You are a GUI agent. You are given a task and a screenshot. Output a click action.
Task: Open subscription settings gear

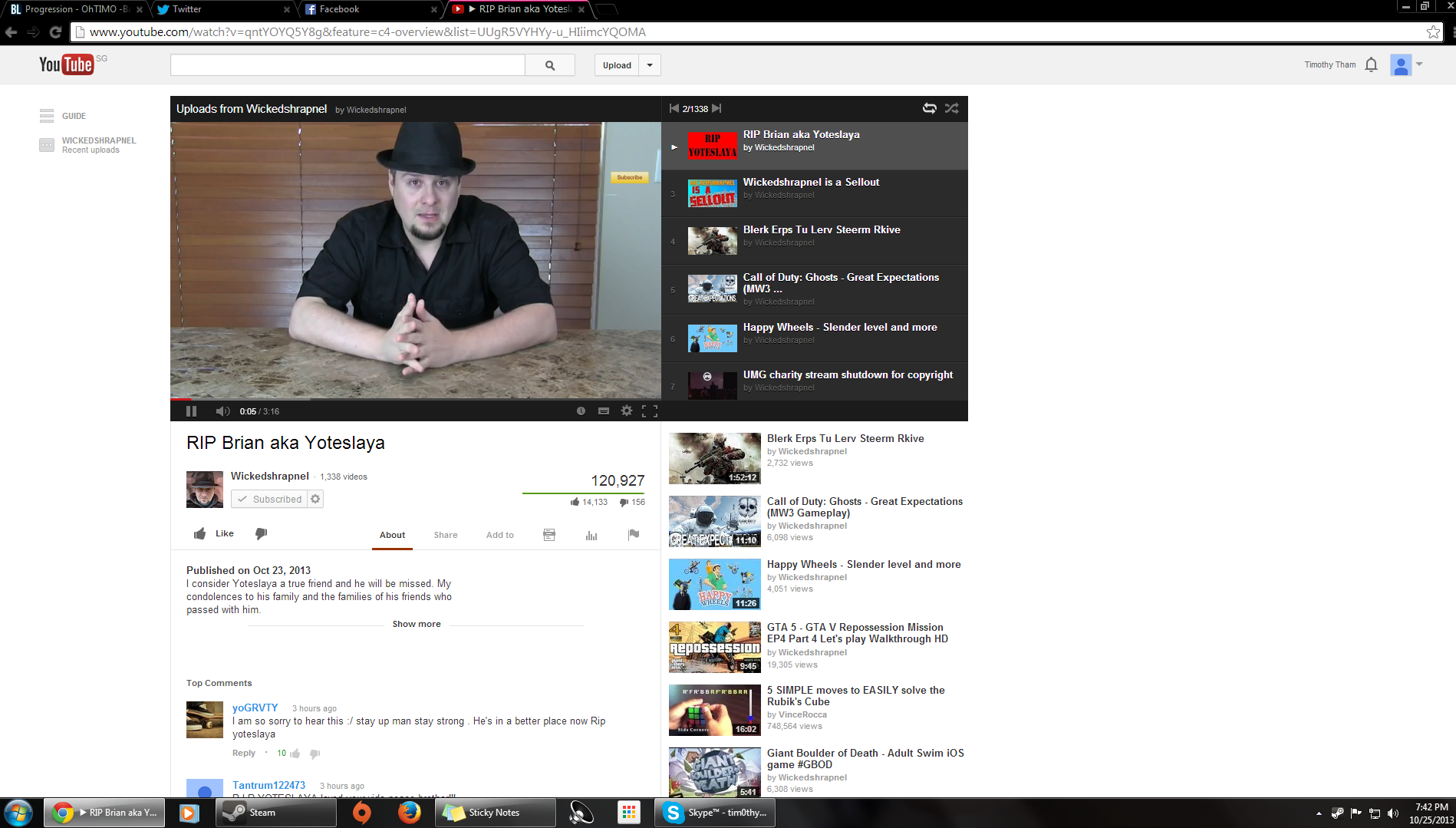[315, 499]
